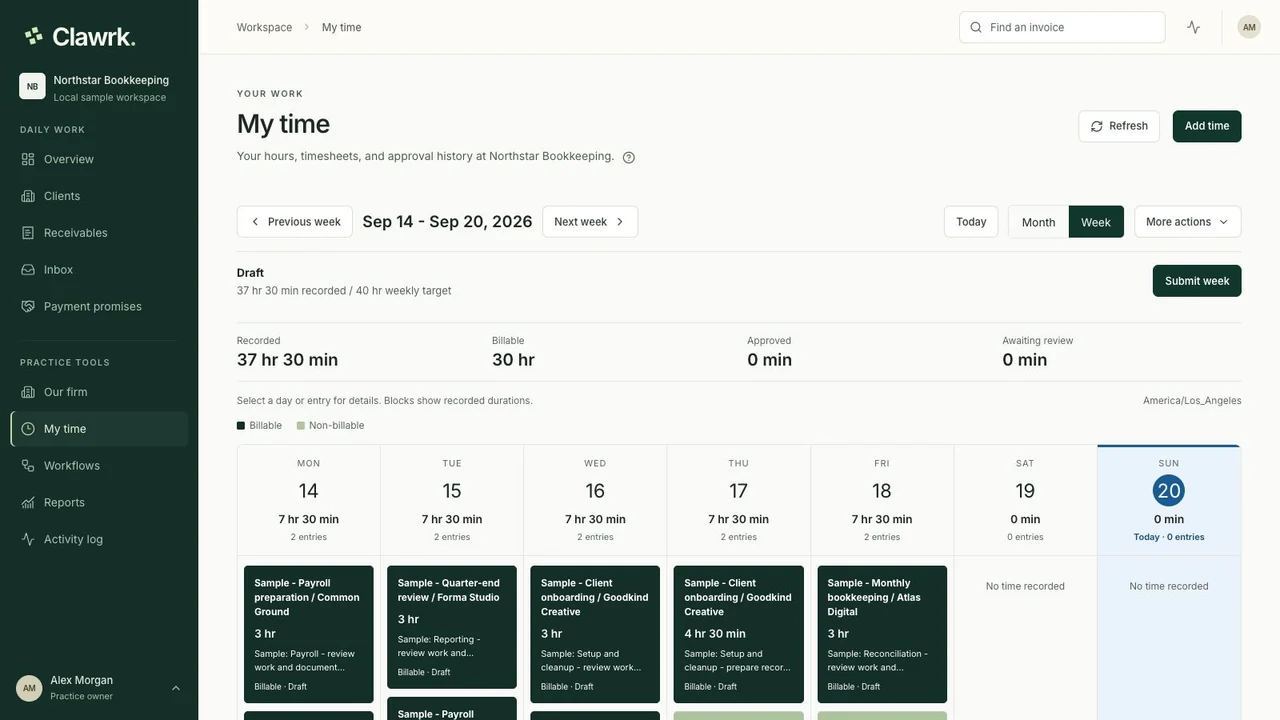Open Wednesday's 3 hr Client onboarding entry

point(595,632)
